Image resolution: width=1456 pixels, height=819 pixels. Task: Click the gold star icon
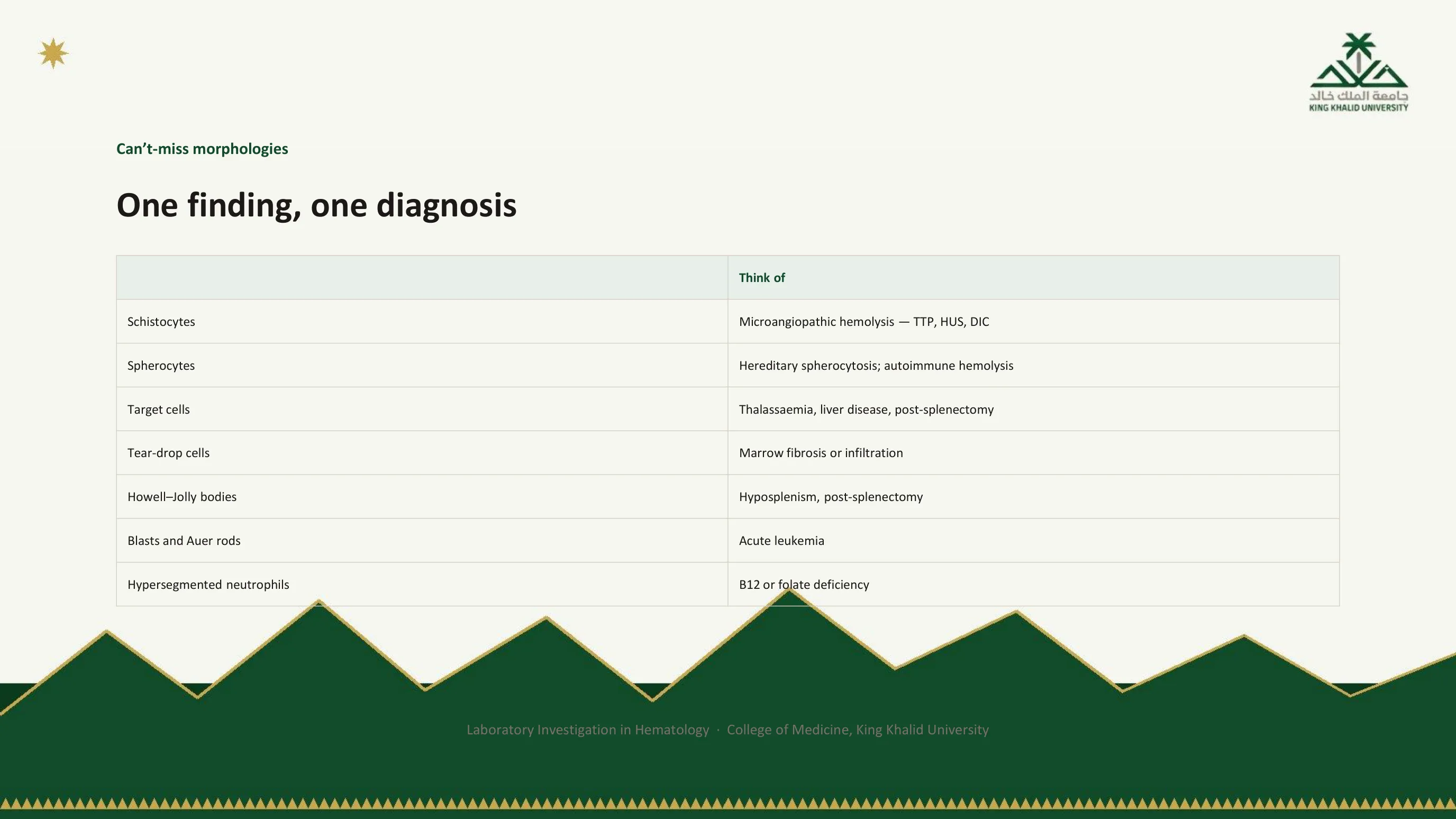coord(53,53)
